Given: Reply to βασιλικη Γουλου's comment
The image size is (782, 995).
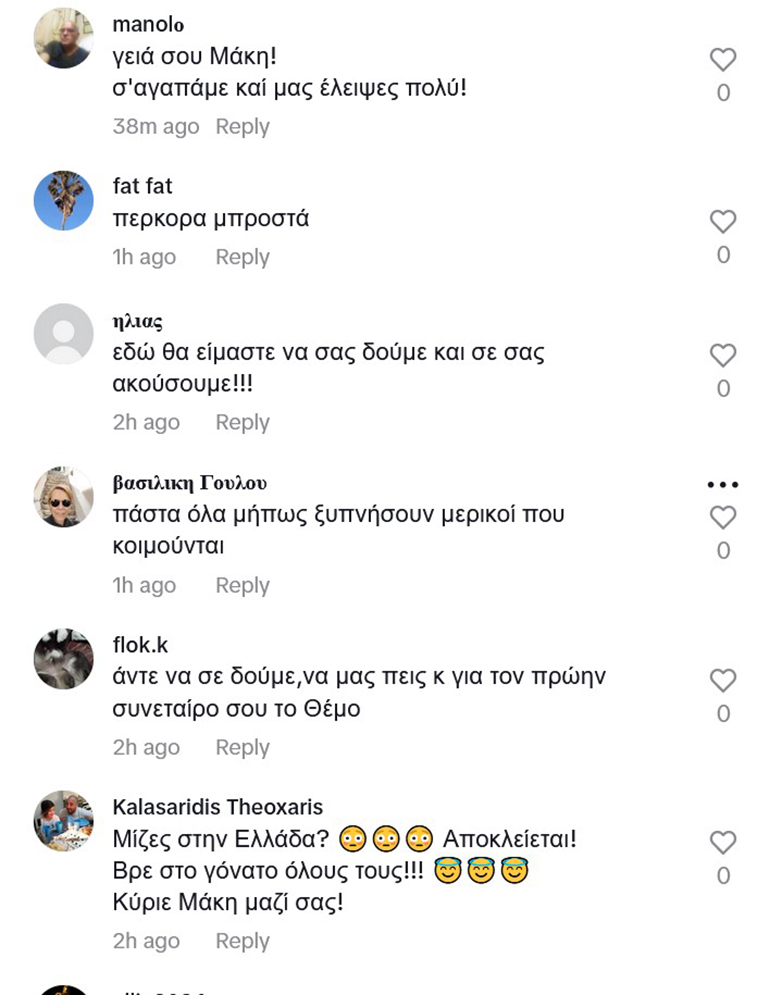Looking at the screenshot, I should click(243, 585).
